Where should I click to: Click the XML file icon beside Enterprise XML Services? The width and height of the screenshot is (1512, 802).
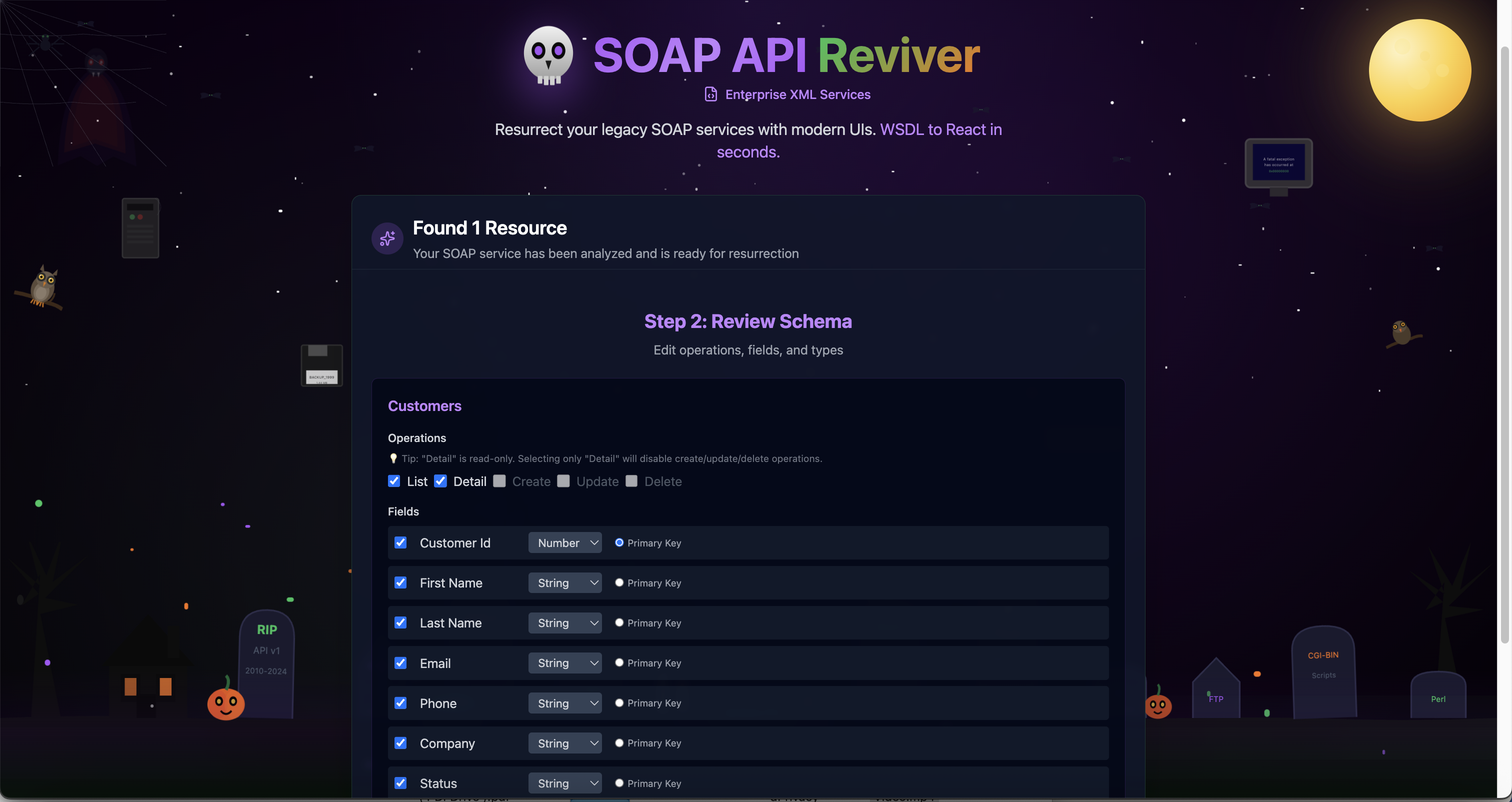click(710, 94)
